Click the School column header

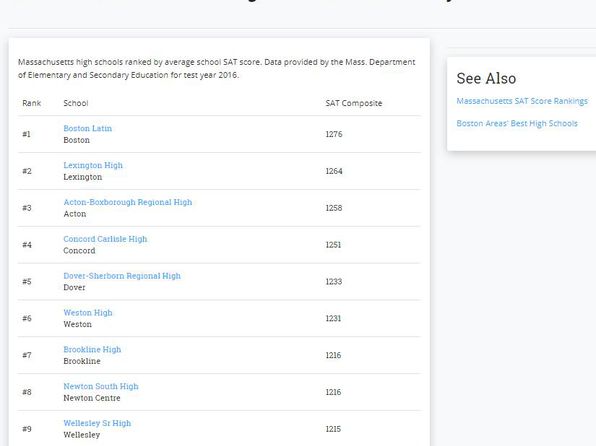click(76, 103)
